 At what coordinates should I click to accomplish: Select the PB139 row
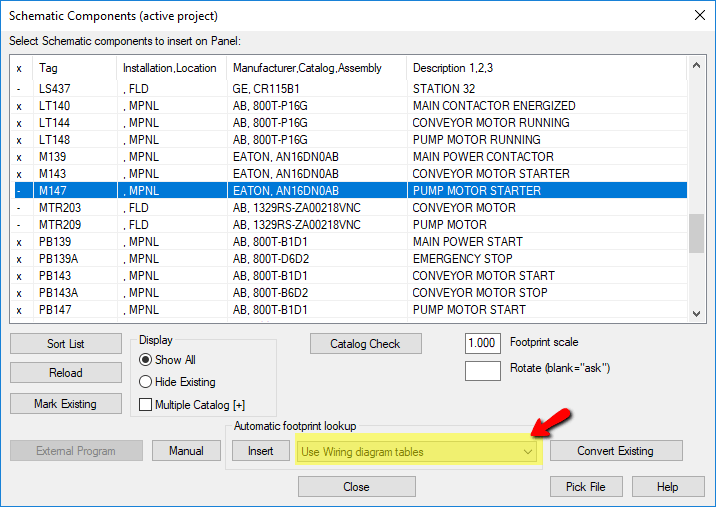(x=351, y=242)
